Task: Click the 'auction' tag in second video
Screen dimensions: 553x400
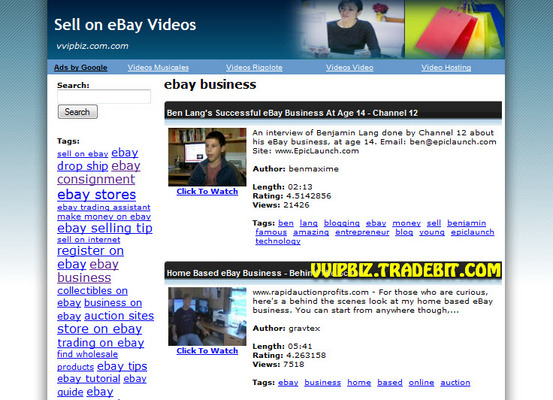Action: tap(455, 383)
